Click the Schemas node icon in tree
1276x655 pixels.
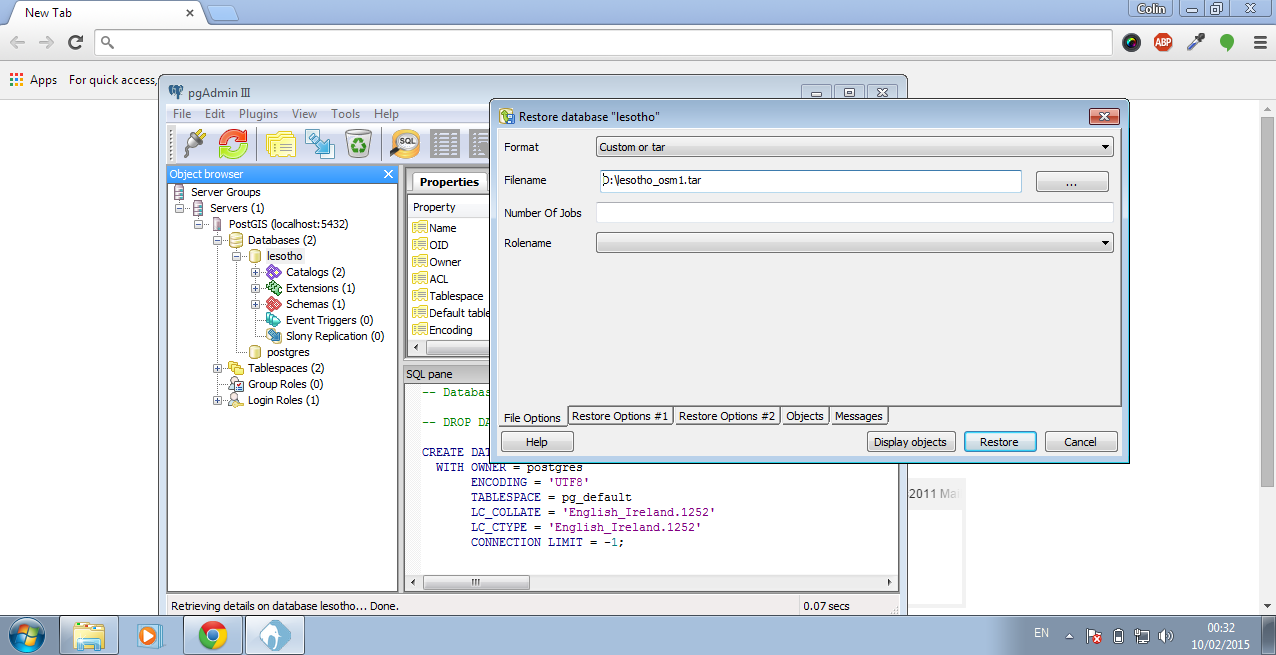[274, 304]
